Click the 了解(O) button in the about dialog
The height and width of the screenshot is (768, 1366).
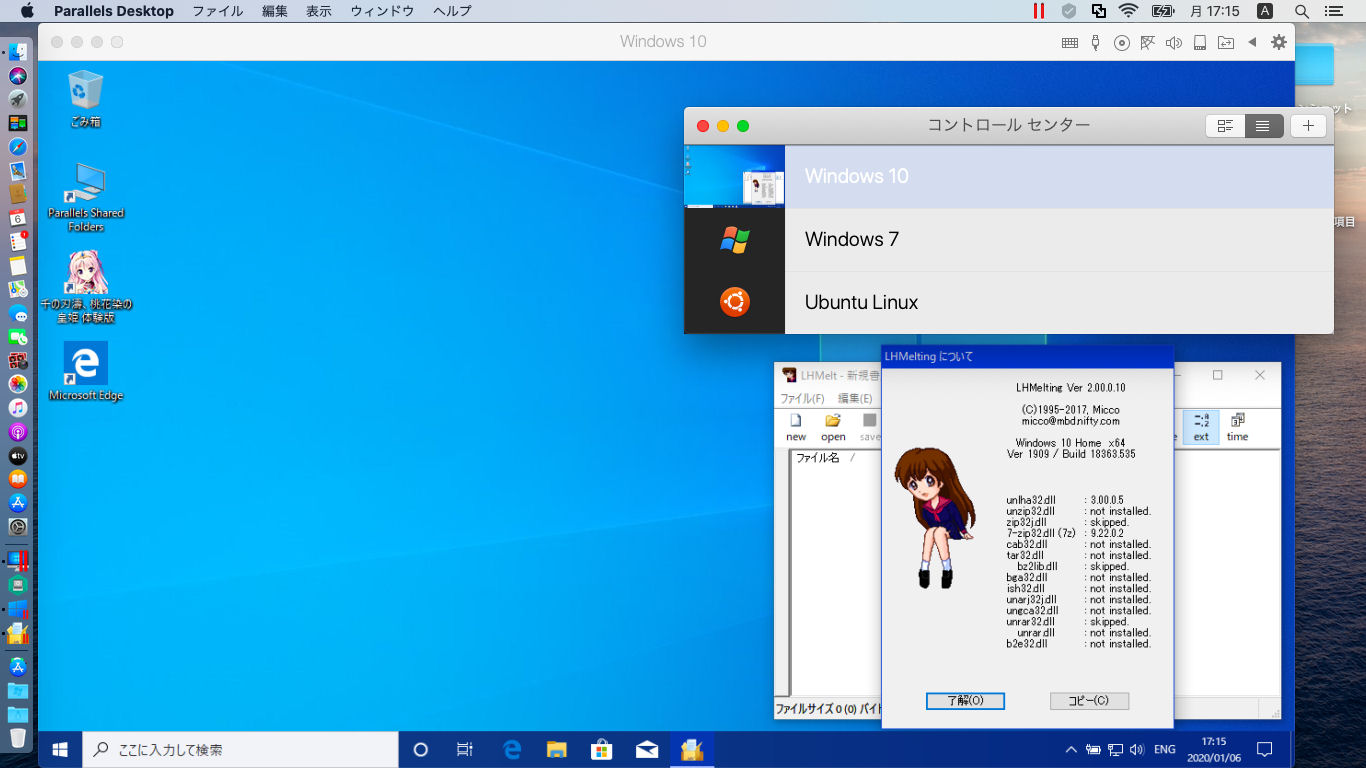pos(965,701)
